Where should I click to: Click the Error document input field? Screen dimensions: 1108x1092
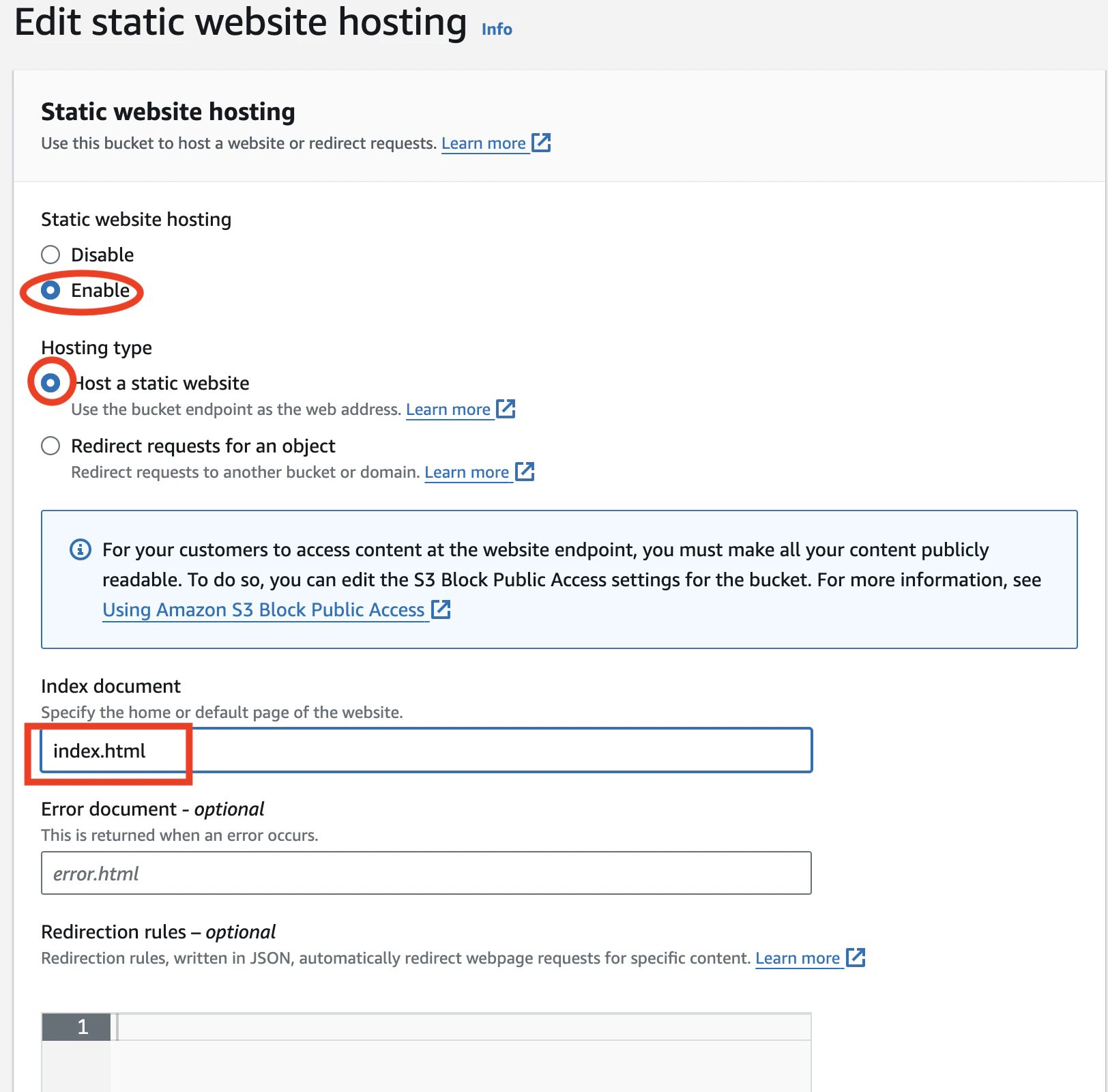tap(426, 873)
